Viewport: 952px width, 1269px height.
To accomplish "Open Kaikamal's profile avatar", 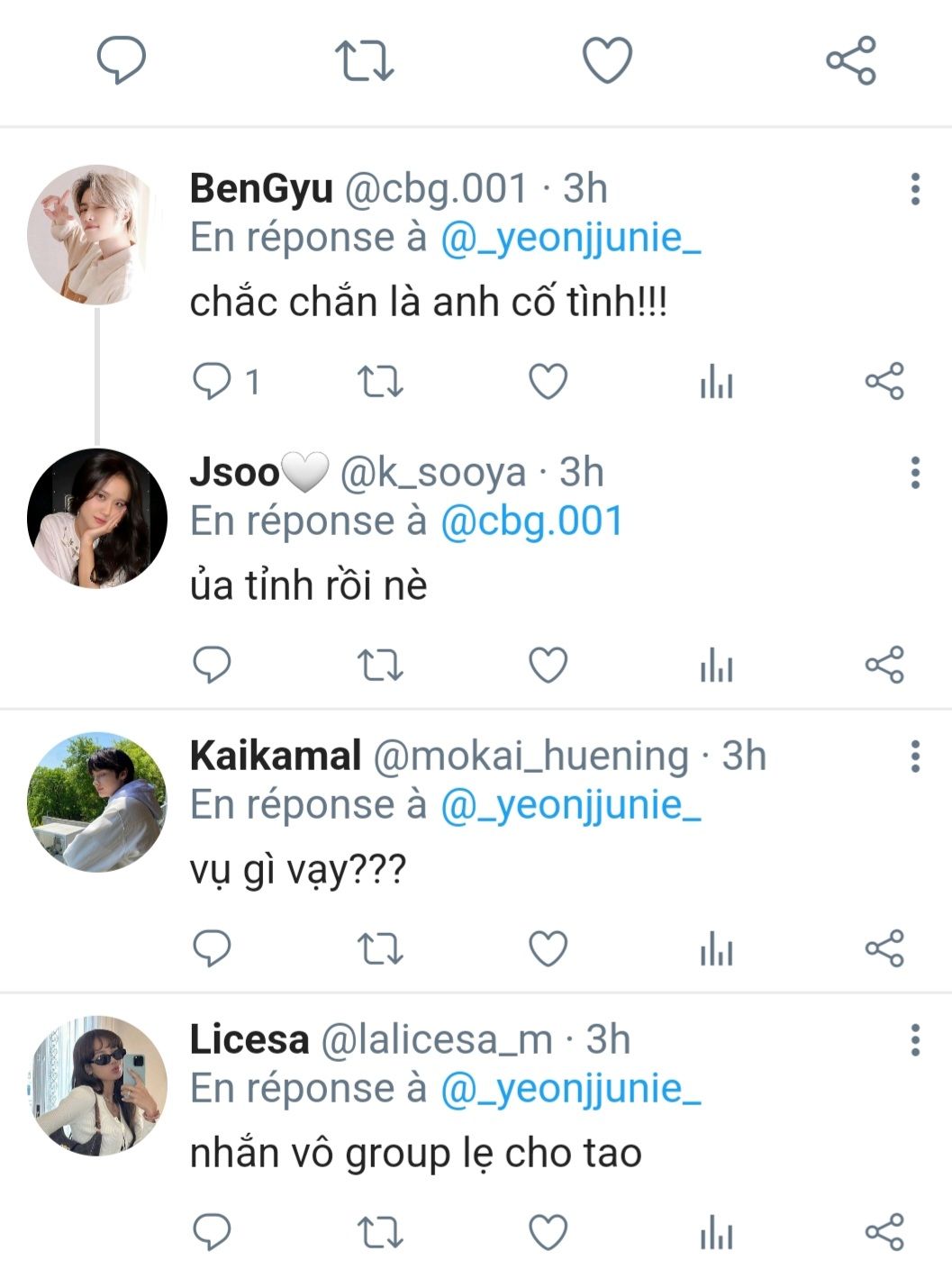I will [97, 802].
